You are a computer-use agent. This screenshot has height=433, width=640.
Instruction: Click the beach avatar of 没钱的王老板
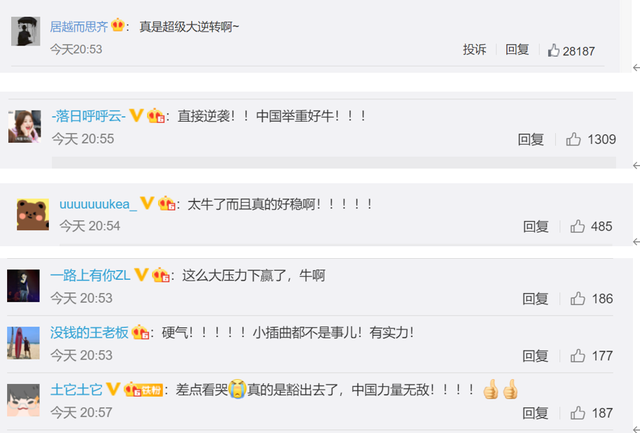(23, 343)
